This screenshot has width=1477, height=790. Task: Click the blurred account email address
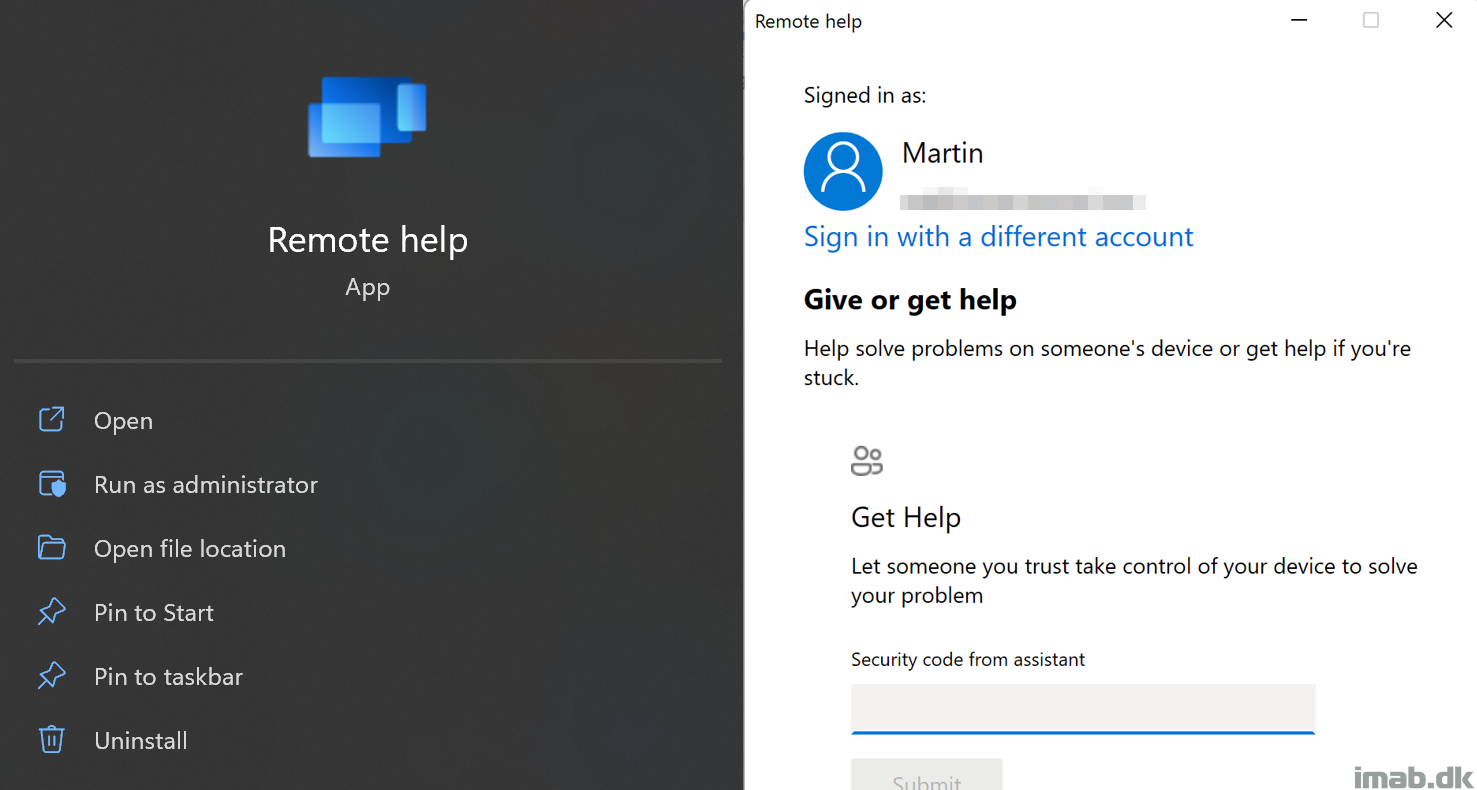1023,198
